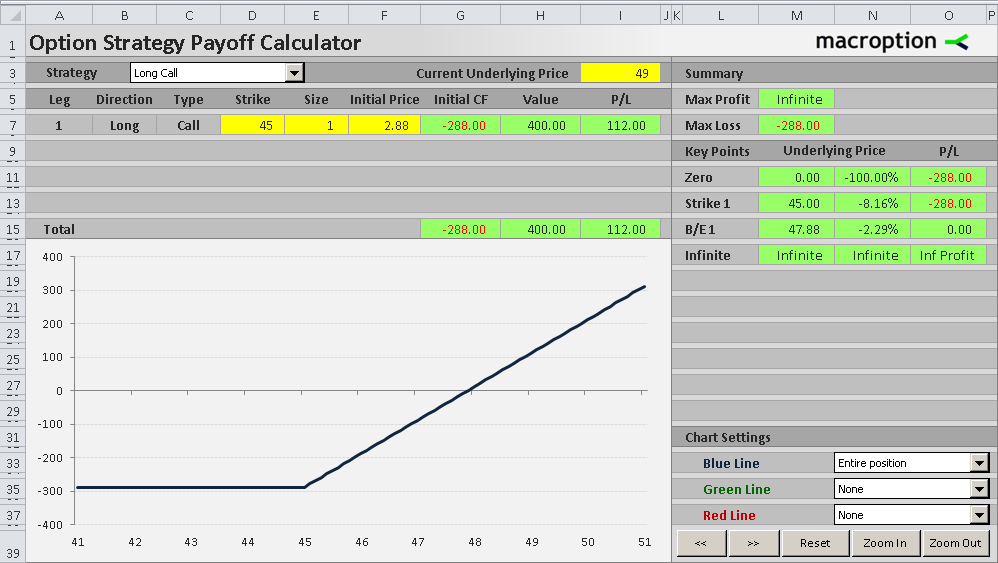The height and width of the screenshot is (563, 998).
Task: Click the << shift chart left button
Action: 701,543
